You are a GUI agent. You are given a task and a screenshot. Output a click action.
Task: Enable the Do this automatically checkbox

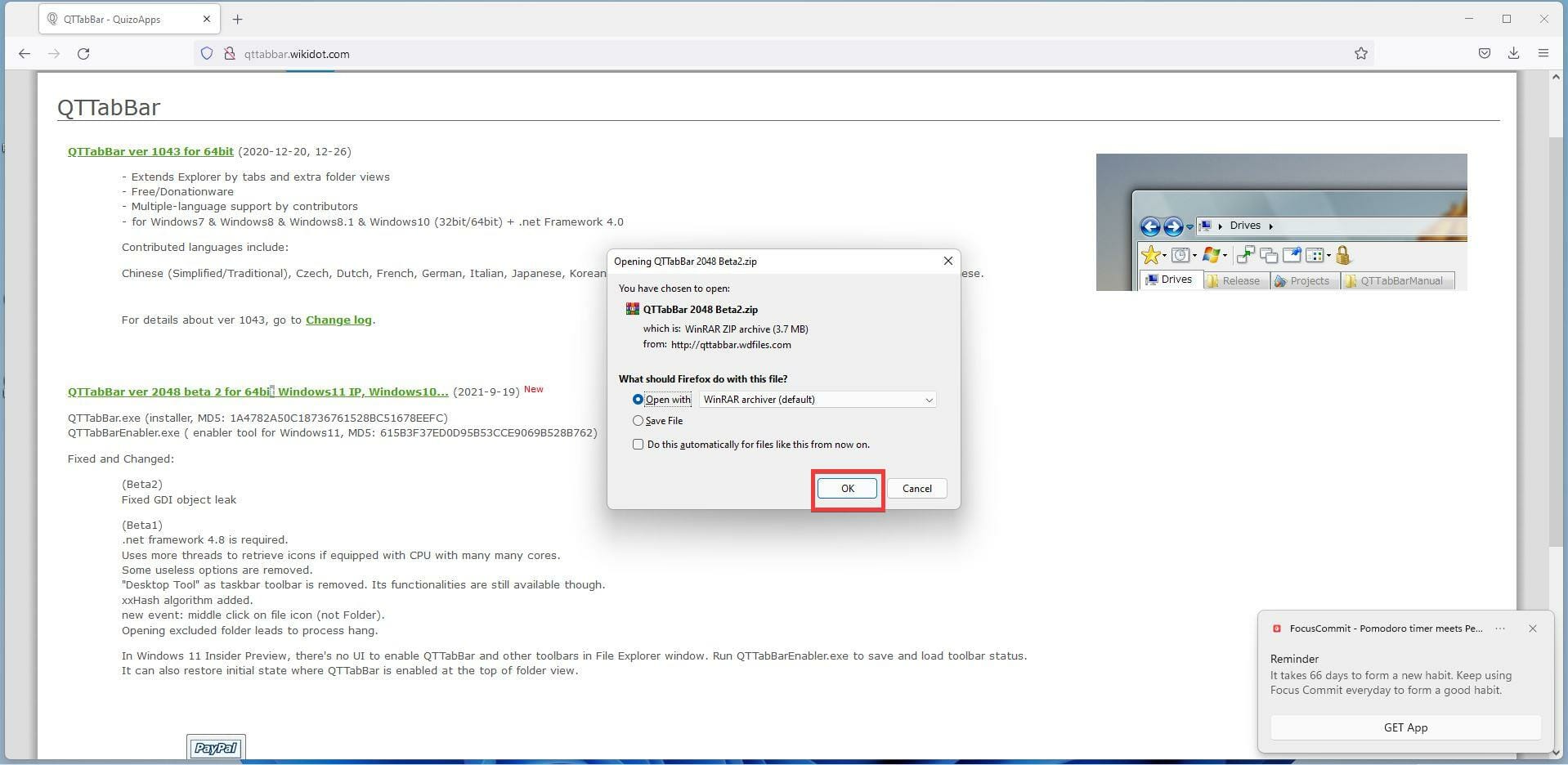(x=638, y=444)
